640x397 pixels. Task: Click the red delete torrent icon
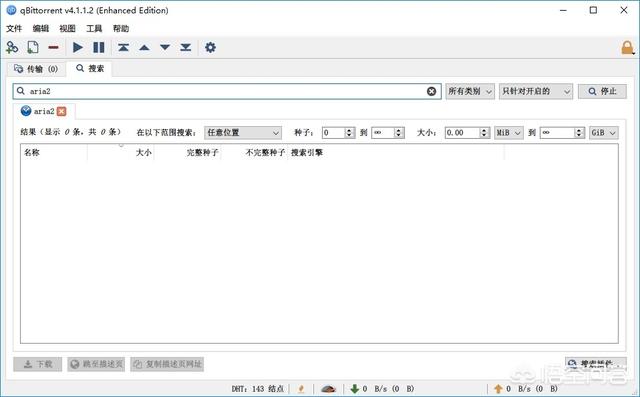[x=53, y=48]
